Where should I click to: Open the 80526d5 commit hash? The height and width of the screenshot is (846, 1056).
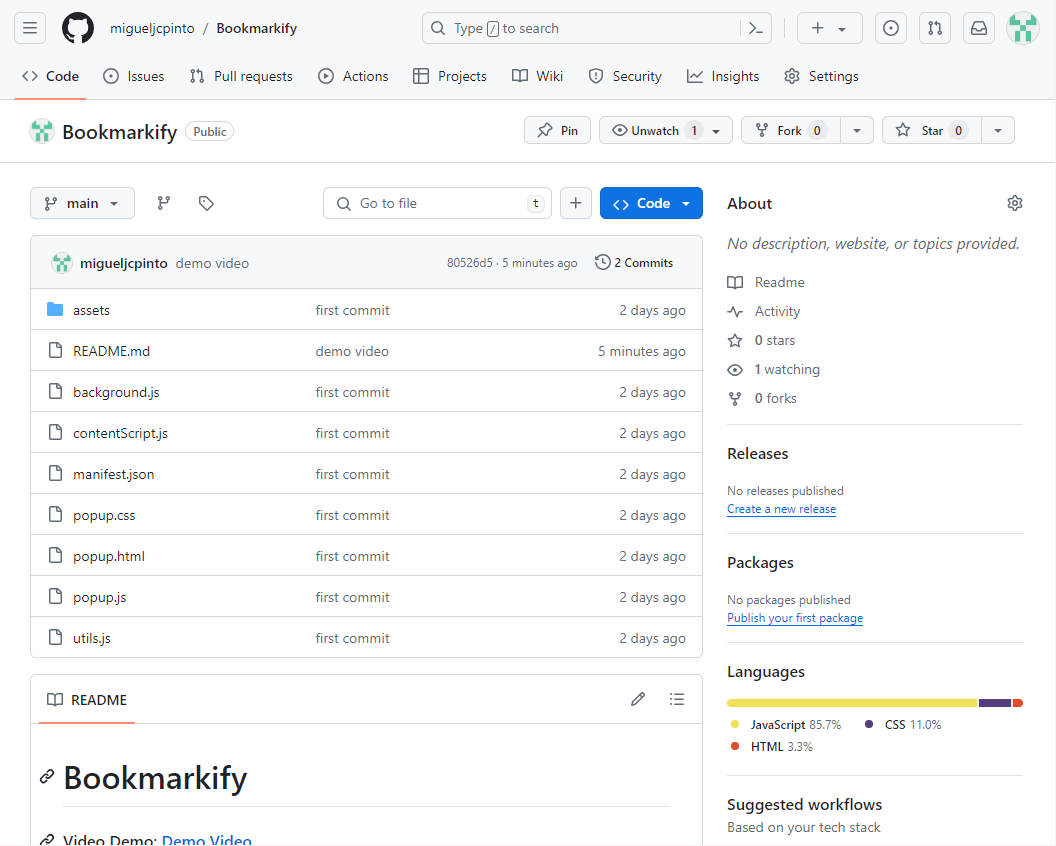pos(469,263)
